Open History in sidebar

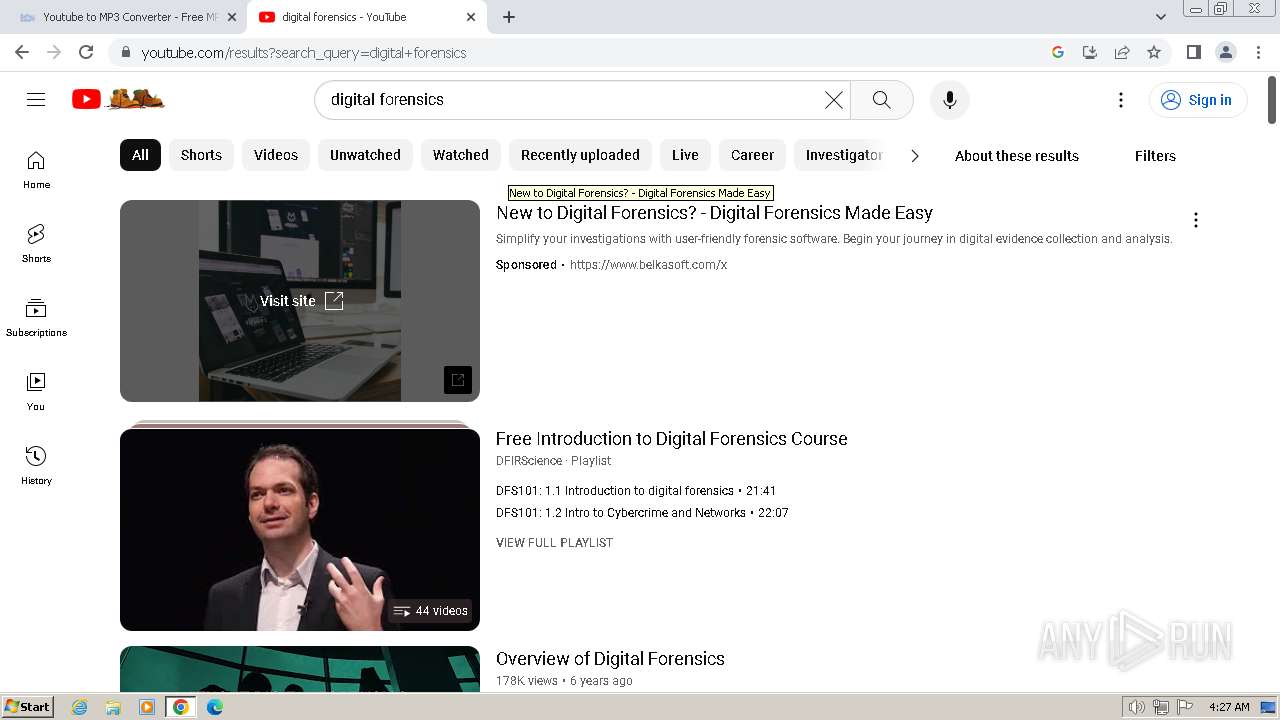[36, 466]
